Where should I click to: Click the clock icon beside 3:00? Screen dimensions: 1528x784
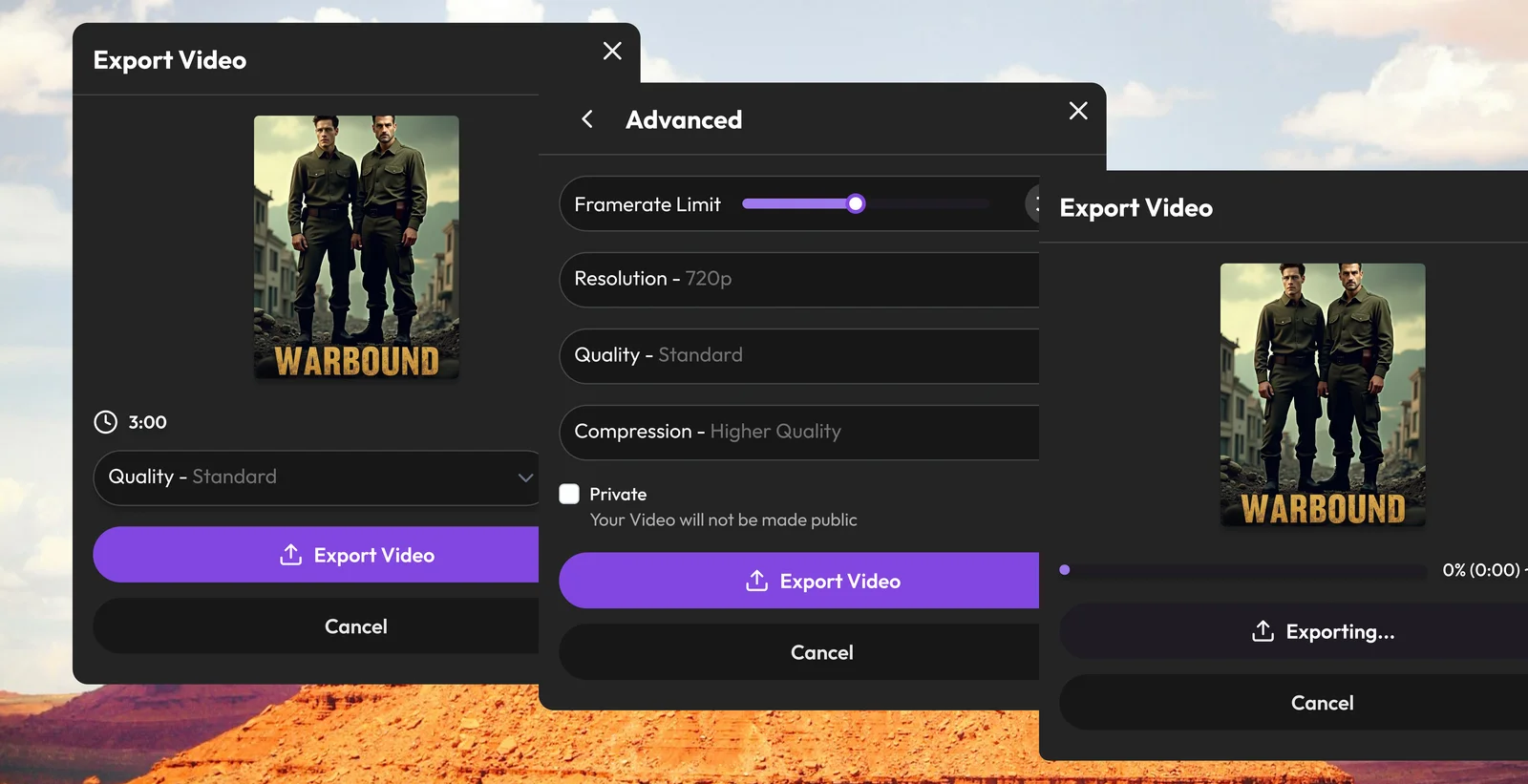tap(105, 422)
